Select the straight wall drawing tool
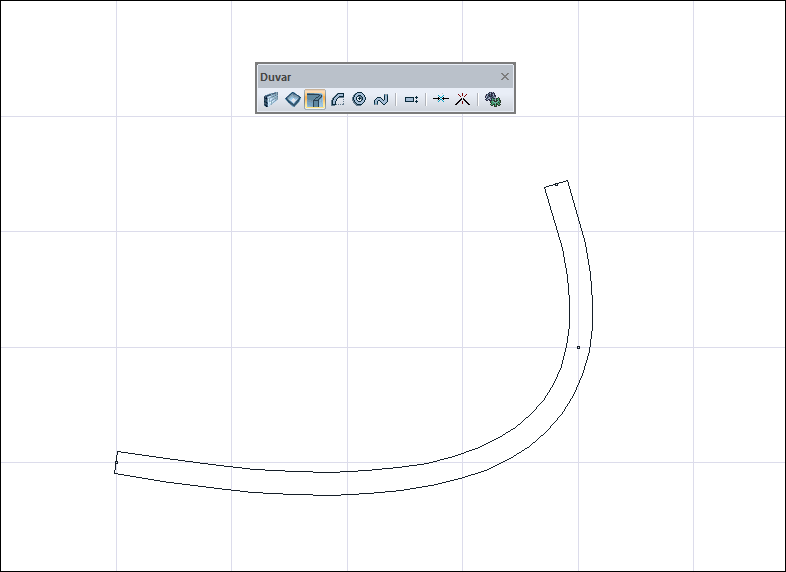Image resolution: width=786 pixels, height=572 pixels. click(x=271, y=99)
